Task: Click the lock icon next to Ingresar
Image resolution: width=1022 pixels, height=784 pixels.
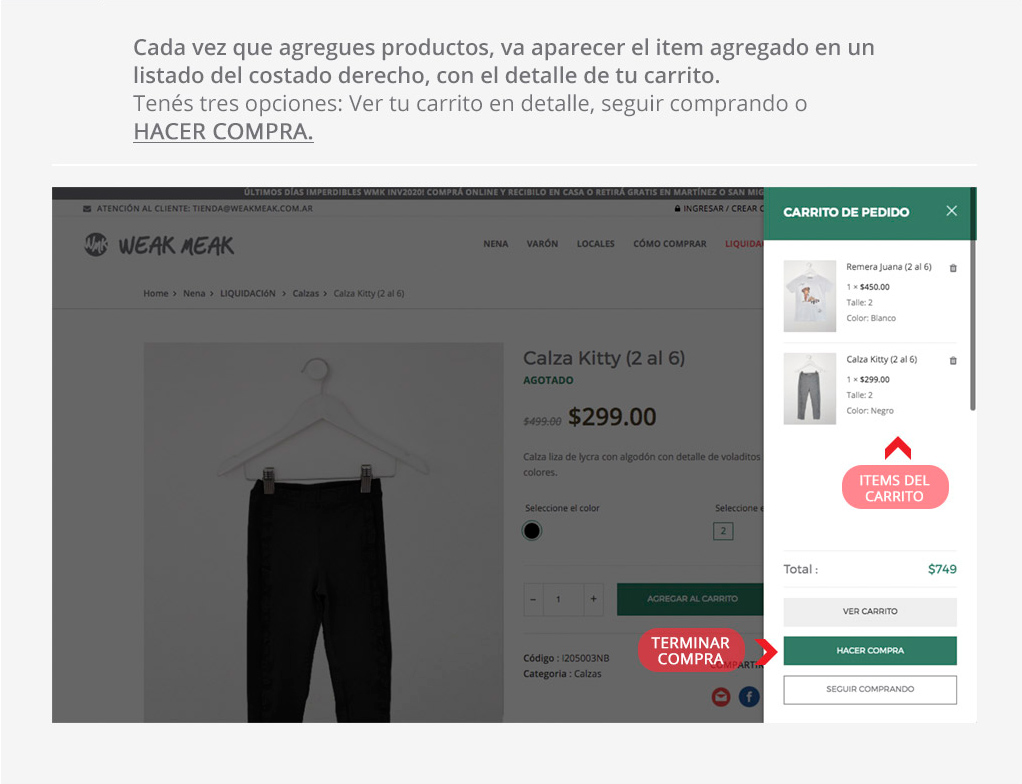Action: [x=677, y=209]
